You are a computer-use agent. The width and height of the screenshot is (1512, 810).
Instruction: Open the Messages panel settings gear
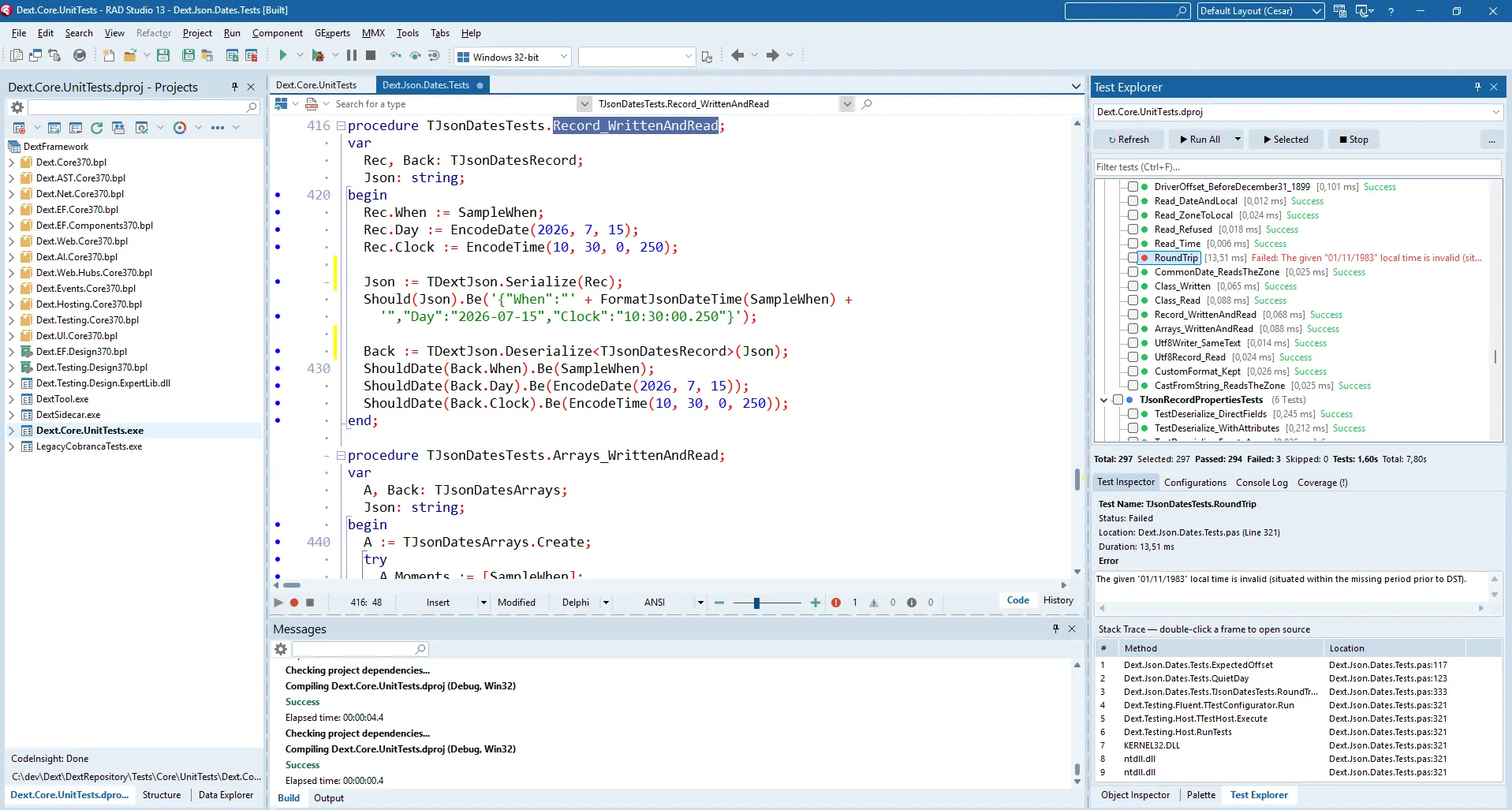click(281, 649)
